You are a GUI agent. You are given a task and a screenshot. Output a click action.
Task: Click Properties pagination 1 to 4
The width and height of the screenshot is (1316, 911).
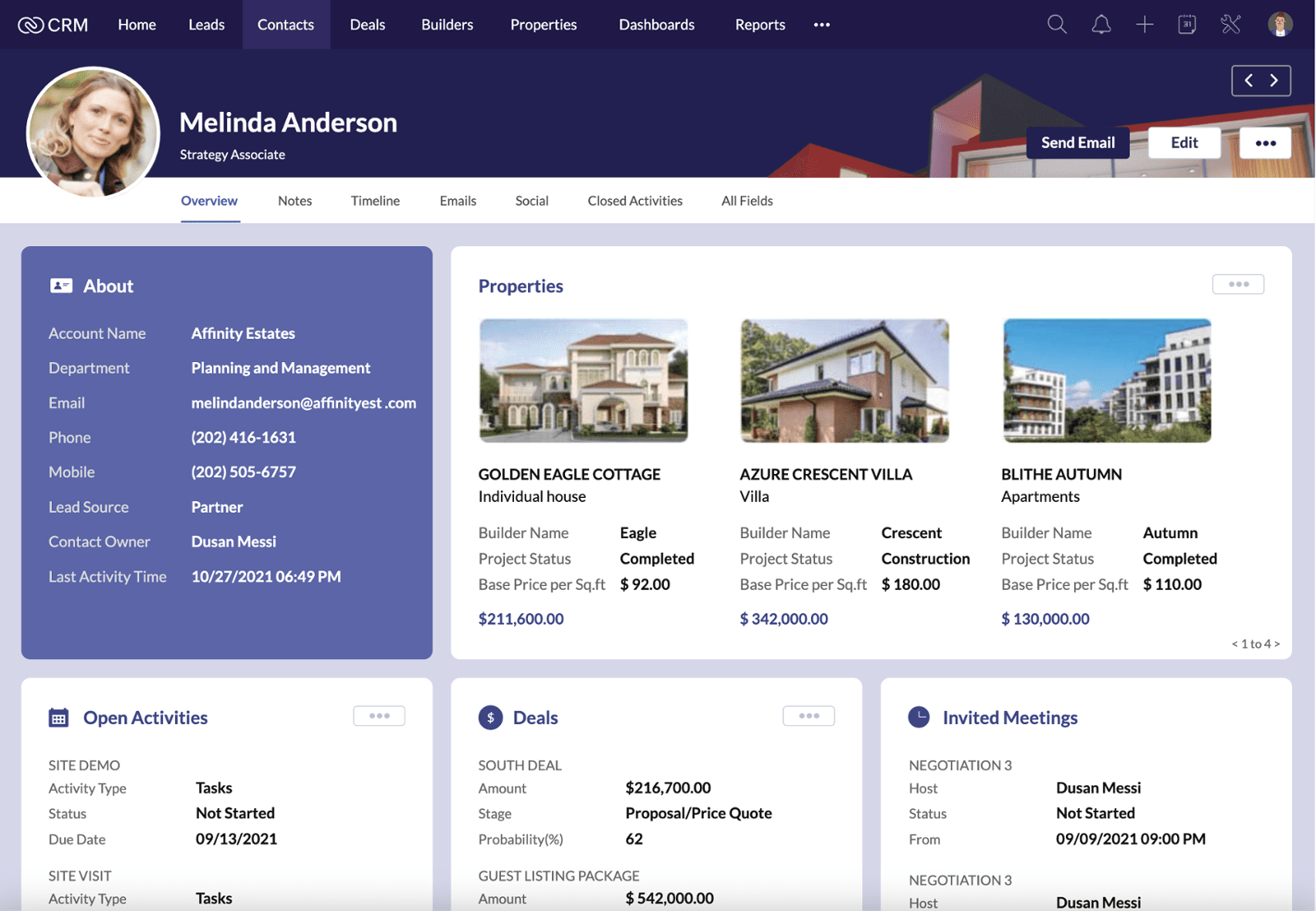coord(1255,644)
